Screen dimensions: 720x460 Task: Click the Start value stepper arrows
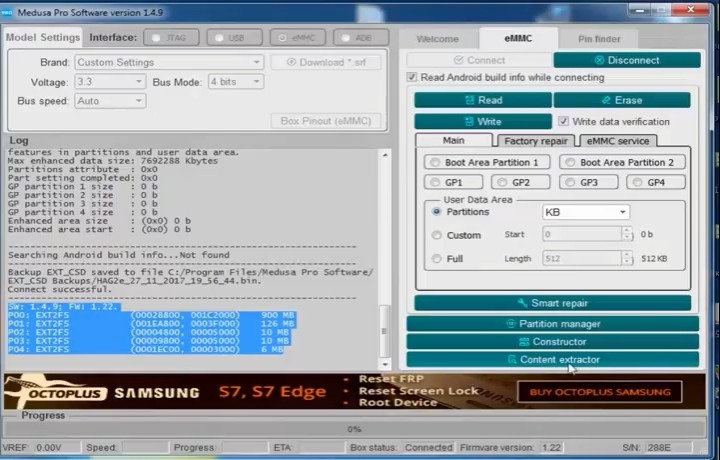[627, 234]
